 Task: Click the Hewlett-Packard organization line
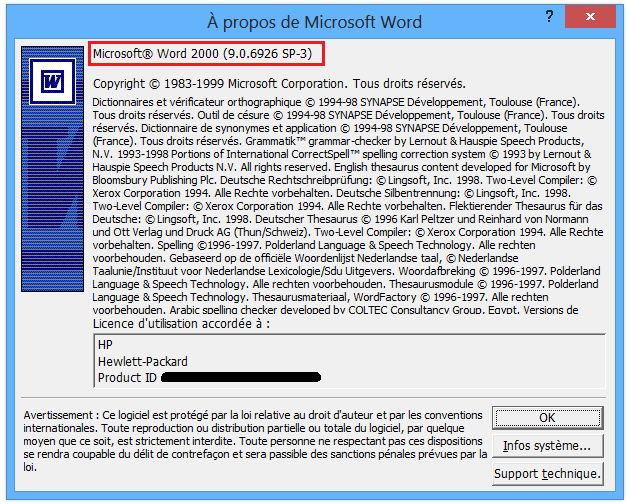pos(143,362)
